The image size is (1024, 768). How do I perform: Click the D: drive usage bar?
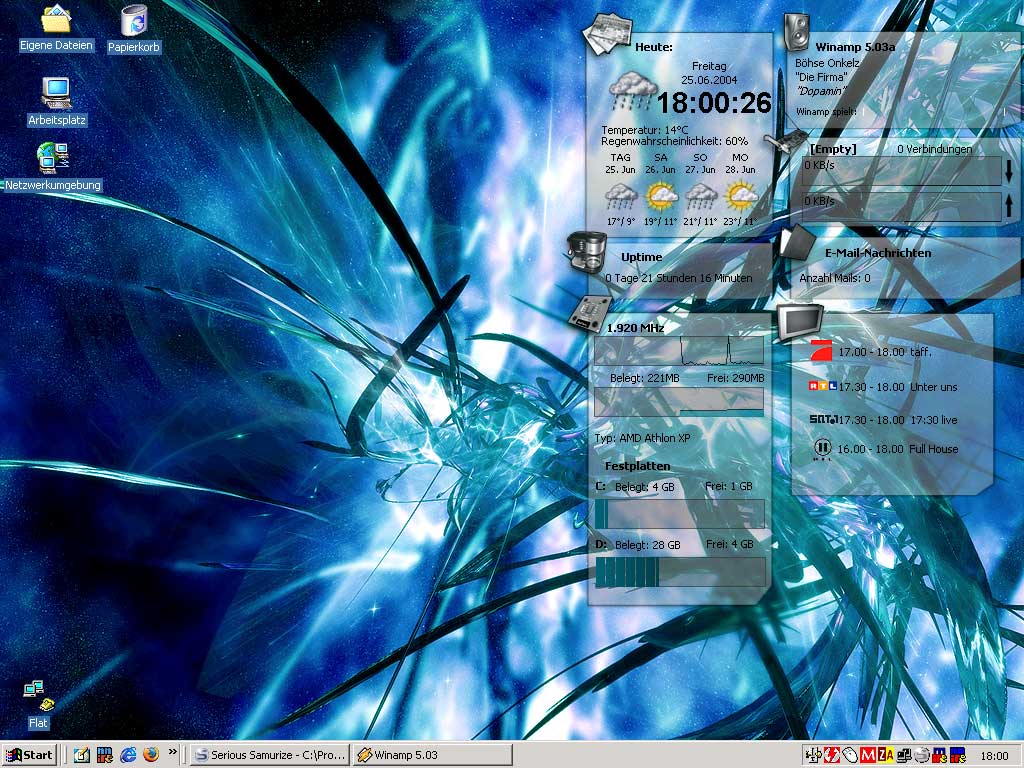[680, 572]
